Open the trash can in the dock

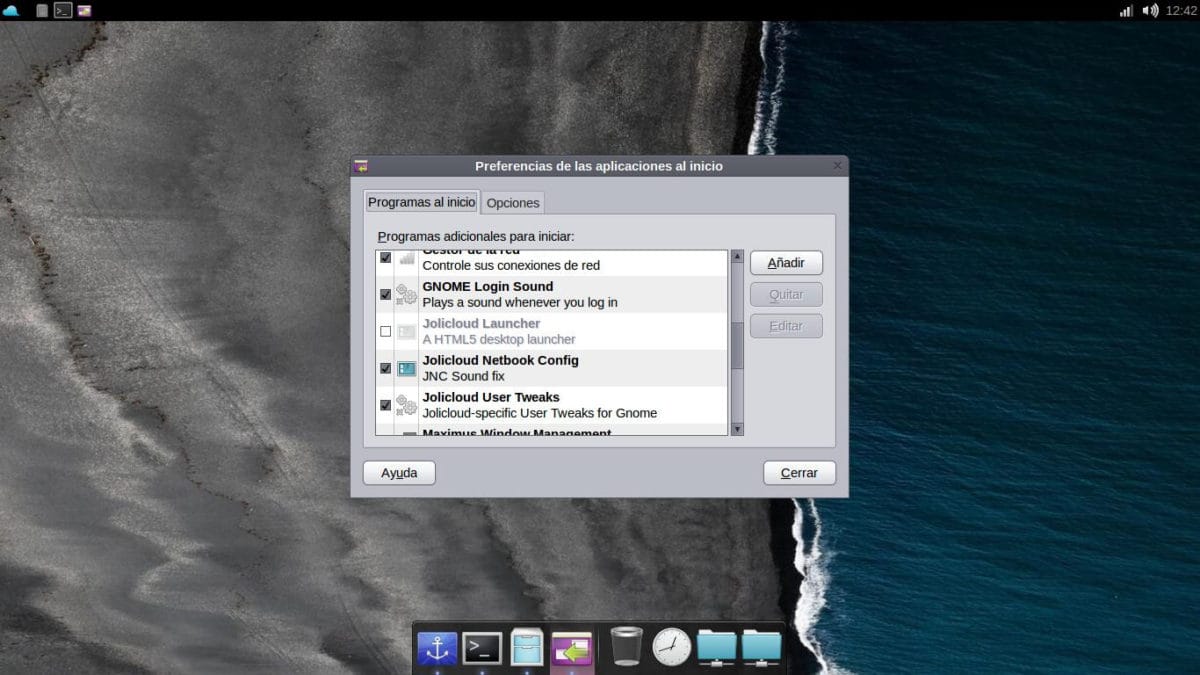point(624,648)
